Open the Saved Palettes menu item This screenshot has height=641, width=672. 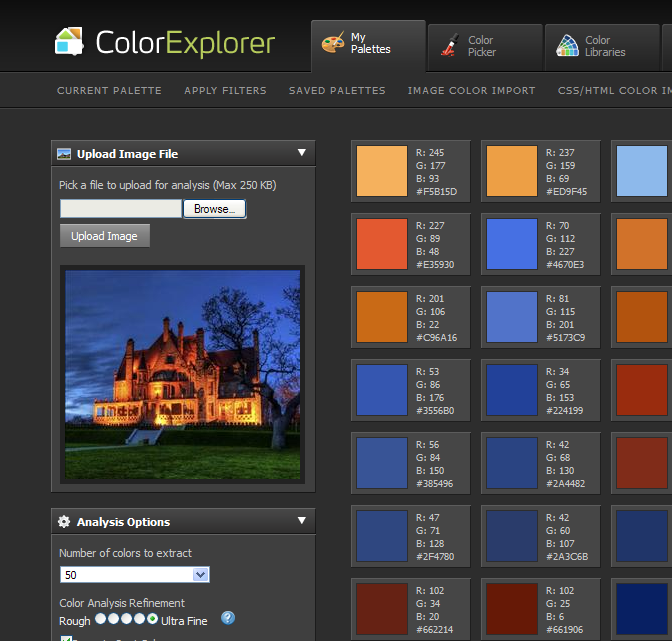[x=337, y=90]
